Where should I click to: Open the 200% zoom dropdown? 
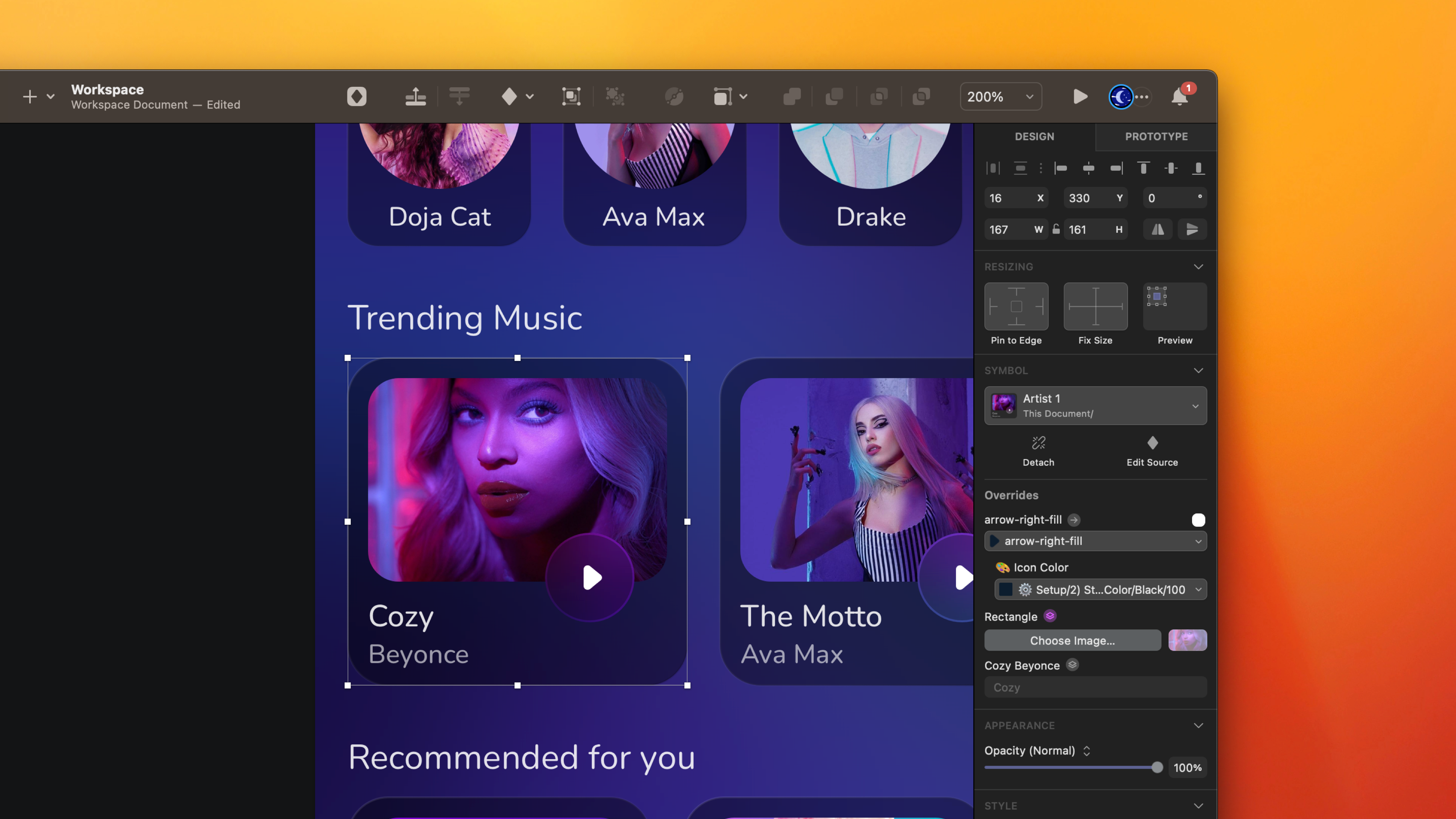tap(1001, 97)
